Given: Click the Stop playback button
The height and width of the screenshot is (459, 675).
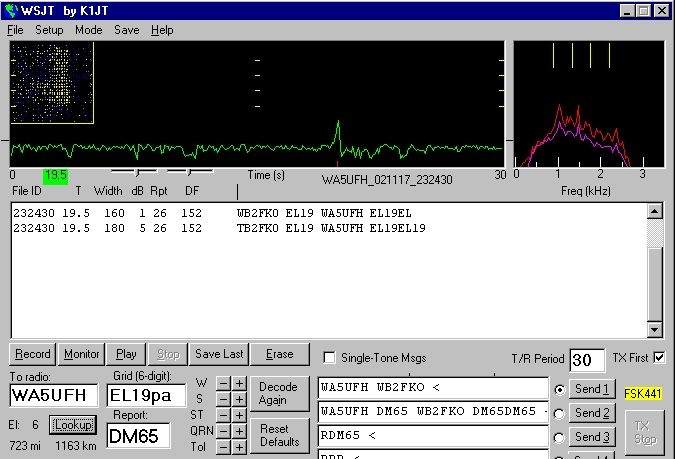Looking at the screenshot, I should pos(168,354).
